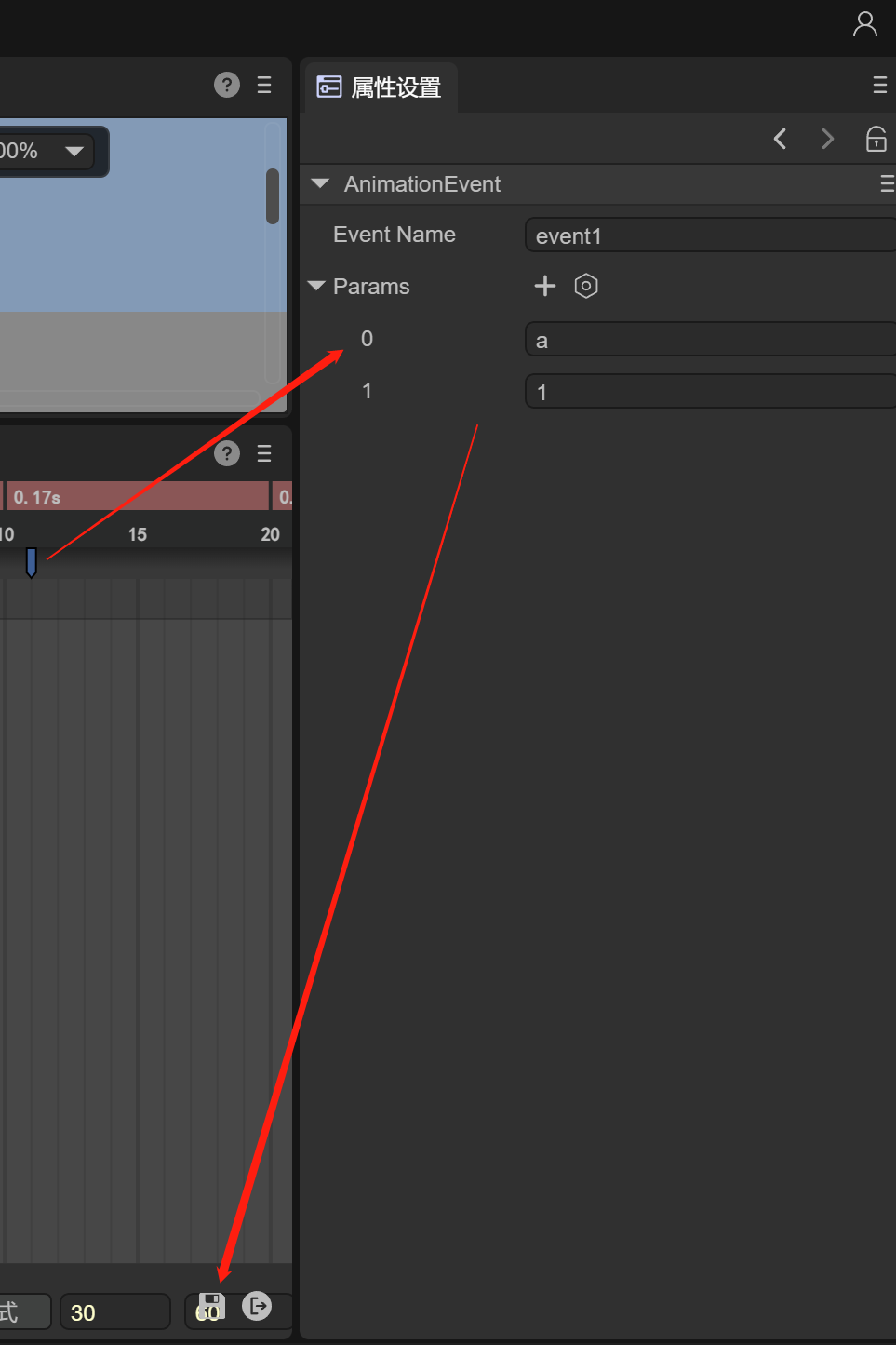This screenshot has width=896, height=1345.
Task: Collapse the AnimationEvent section
Action: (x=321, y=184)
